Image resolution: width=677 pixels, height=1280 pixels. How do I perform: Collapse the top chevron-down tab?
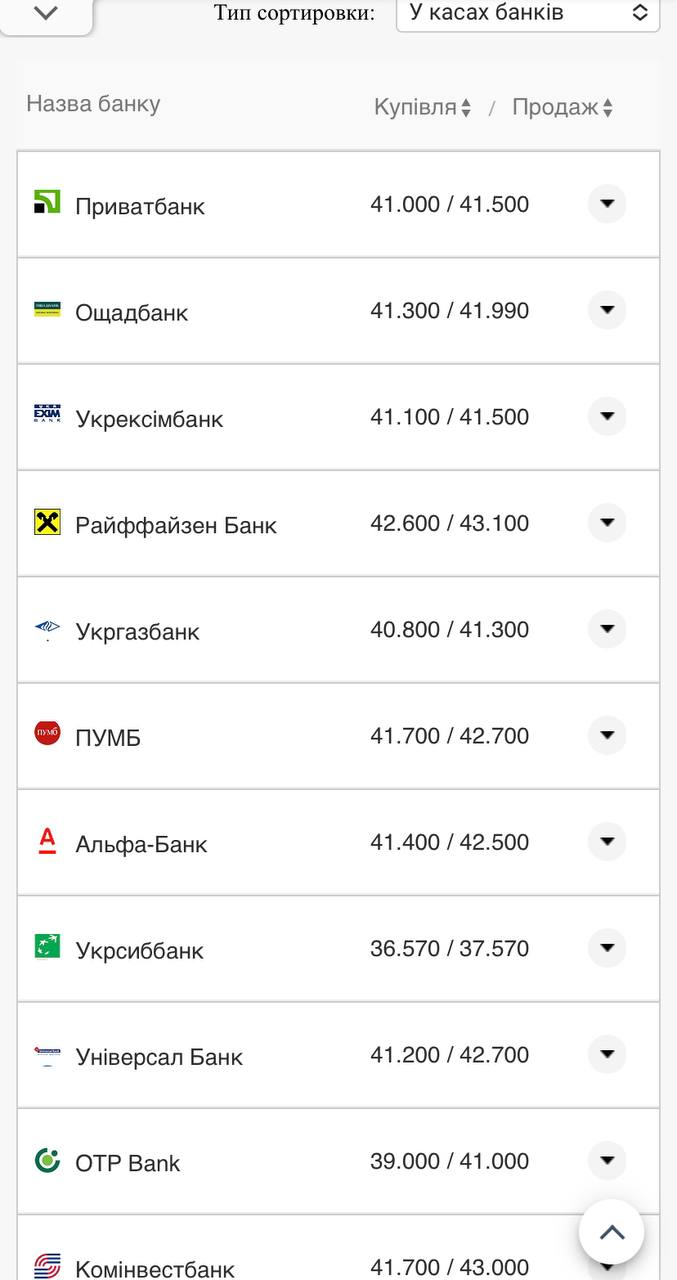pyautogui.click(x=46, y=13)
